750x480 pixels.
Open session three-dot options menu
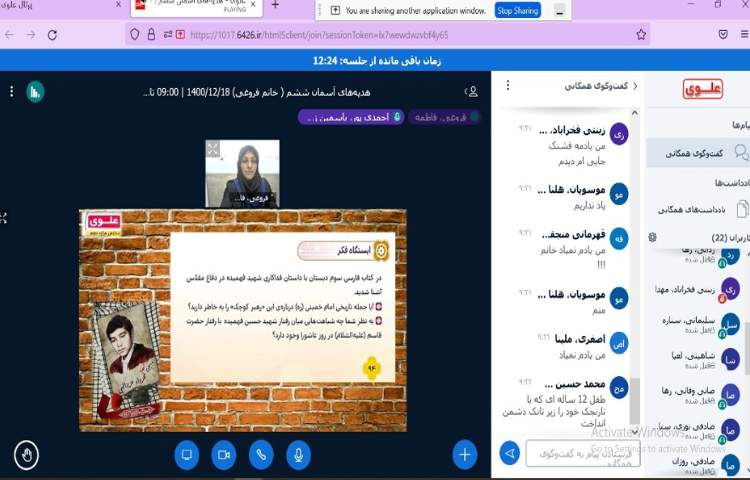click(x=11, y=91)
